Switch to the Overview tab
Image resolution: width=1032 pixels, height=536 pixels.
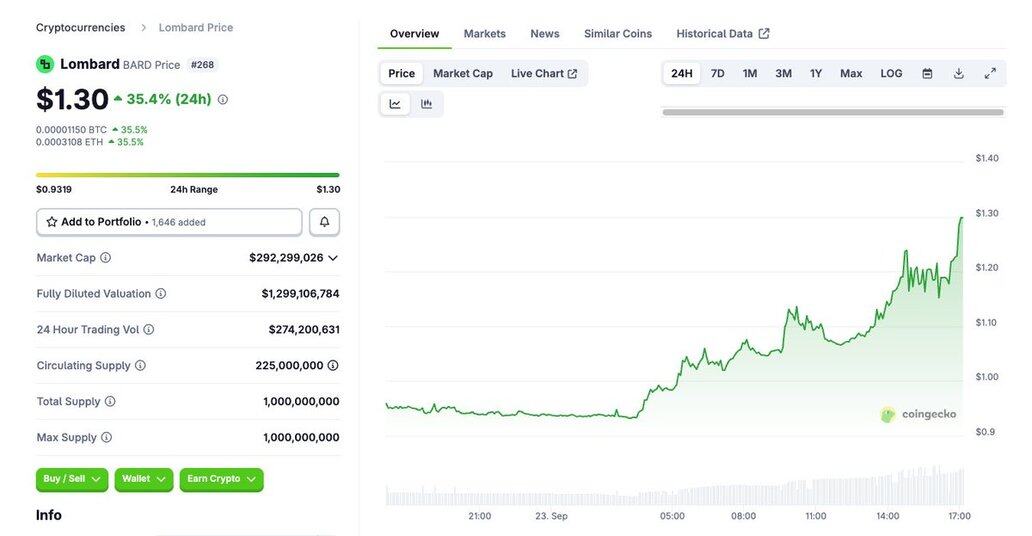(x=414, y=34)
